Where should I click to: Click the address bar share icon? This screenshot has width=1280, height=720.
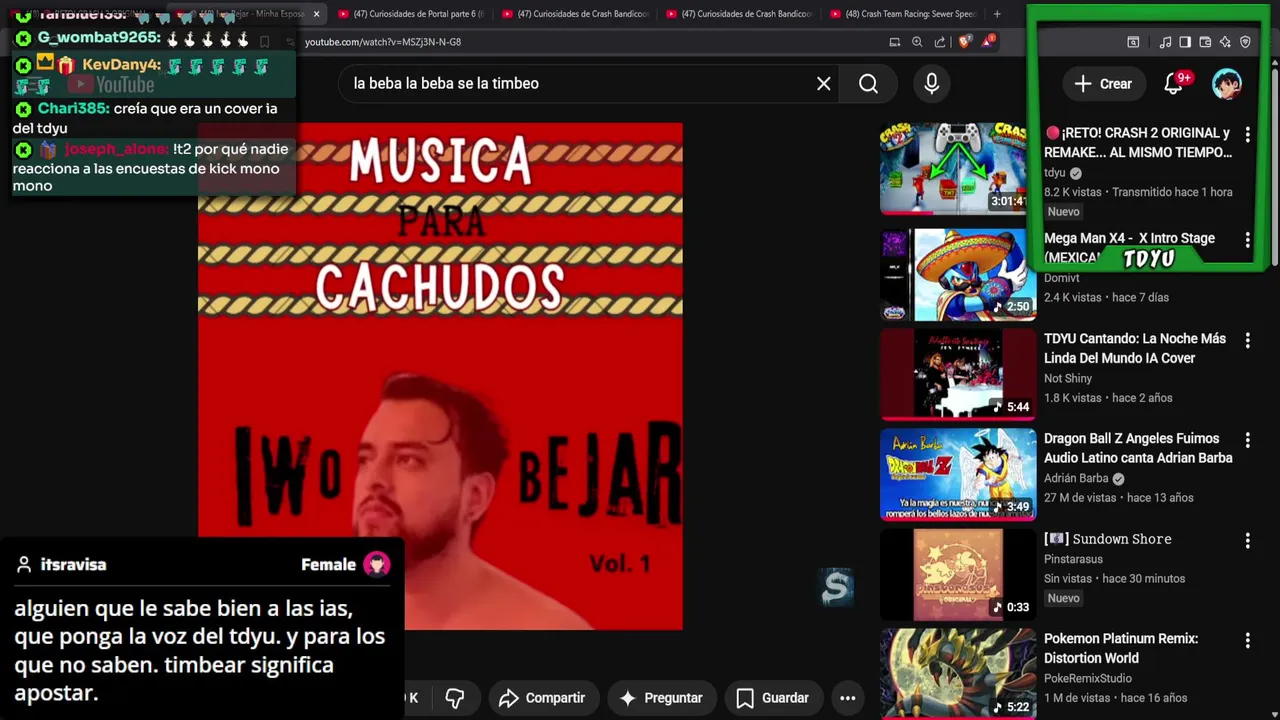940,42
